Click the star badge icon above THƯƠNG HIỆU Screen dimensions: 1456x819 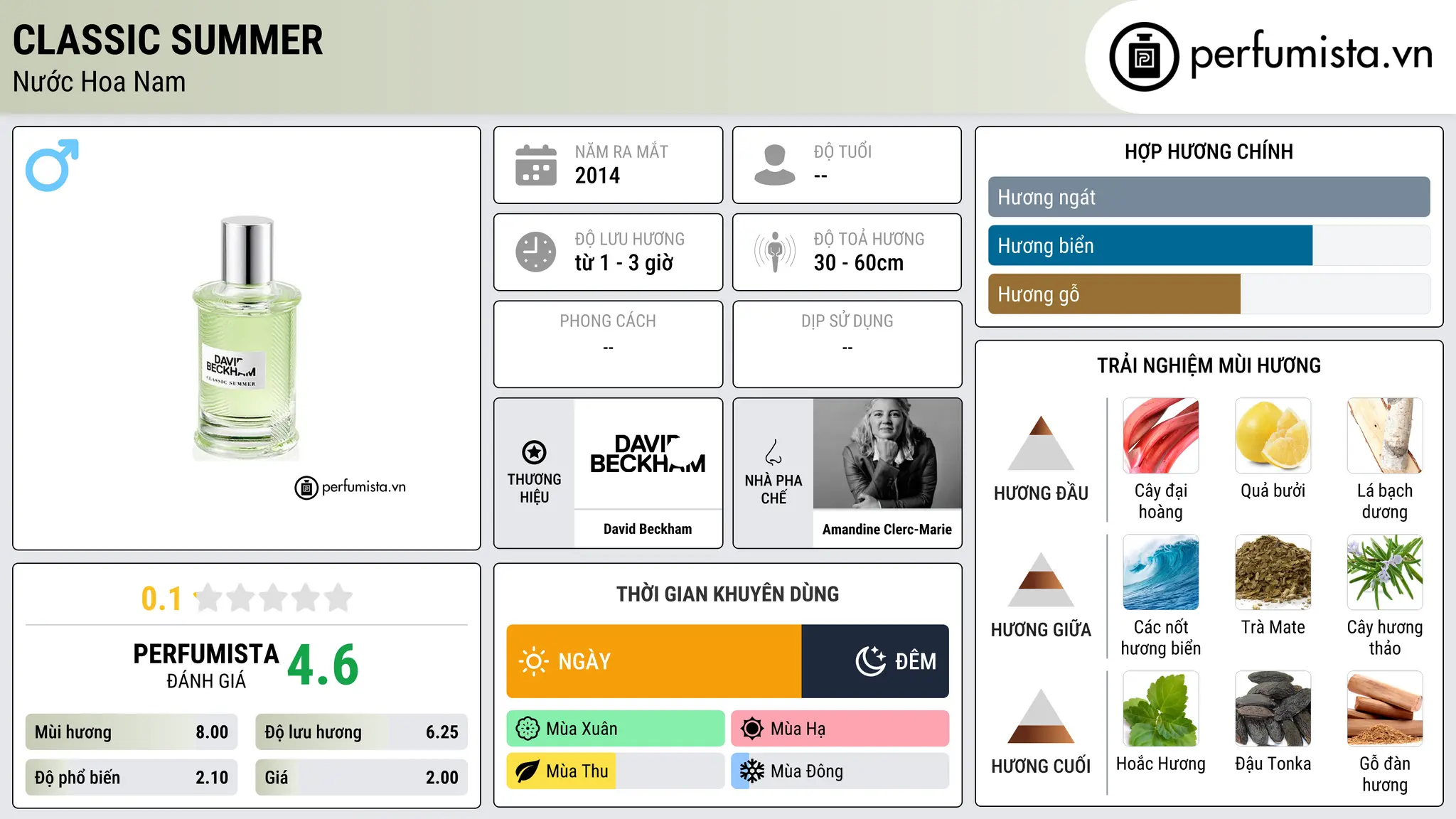click(x=535, y=451)
